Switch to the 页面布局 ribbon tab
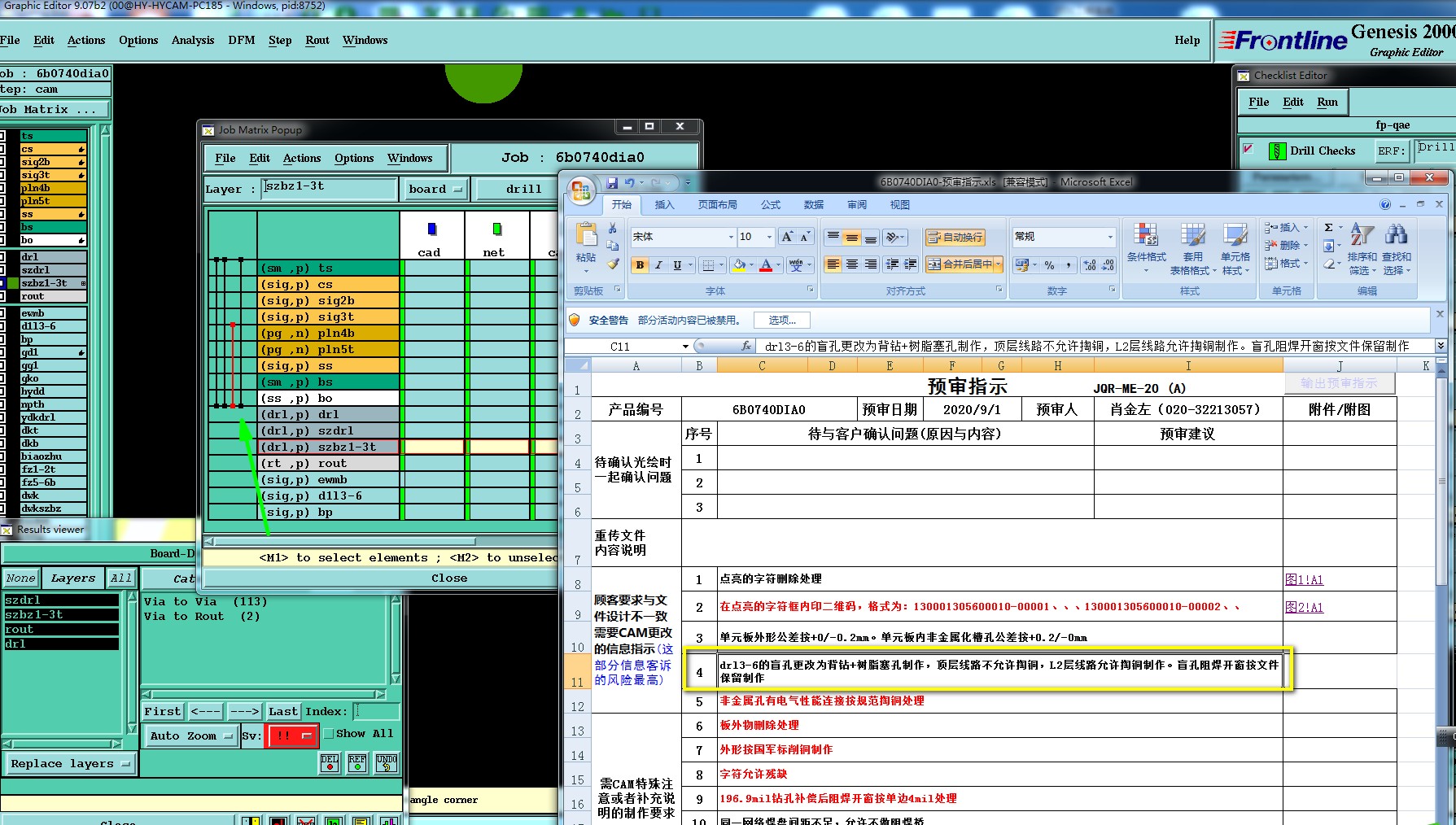Image resolution: width=1456 pixels, height=825 pixels. 717,204
